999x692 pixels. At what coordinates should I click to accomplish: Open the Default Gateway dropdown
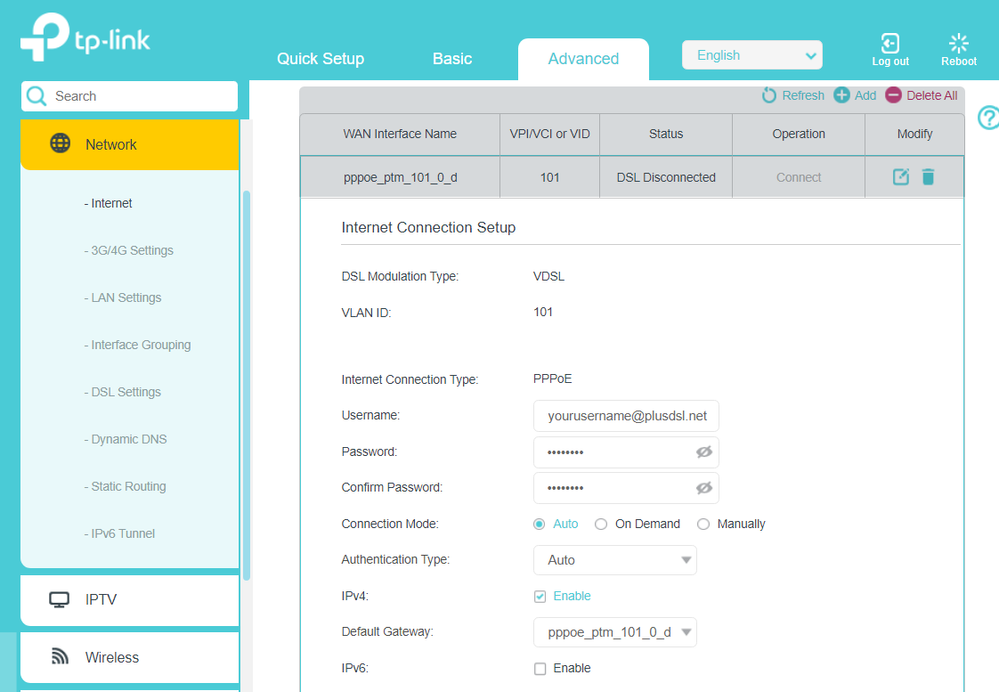point(615,632)
